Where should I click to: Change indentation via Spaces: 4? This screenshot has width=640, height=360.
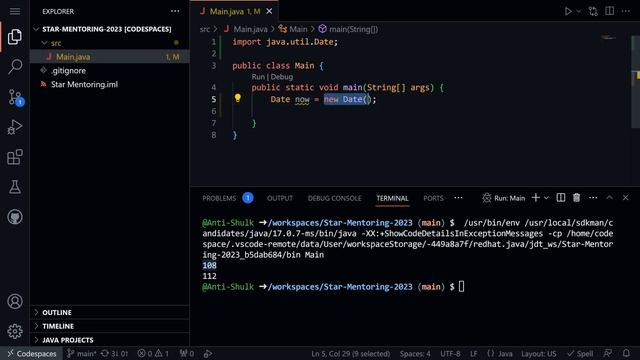point(415,353)
